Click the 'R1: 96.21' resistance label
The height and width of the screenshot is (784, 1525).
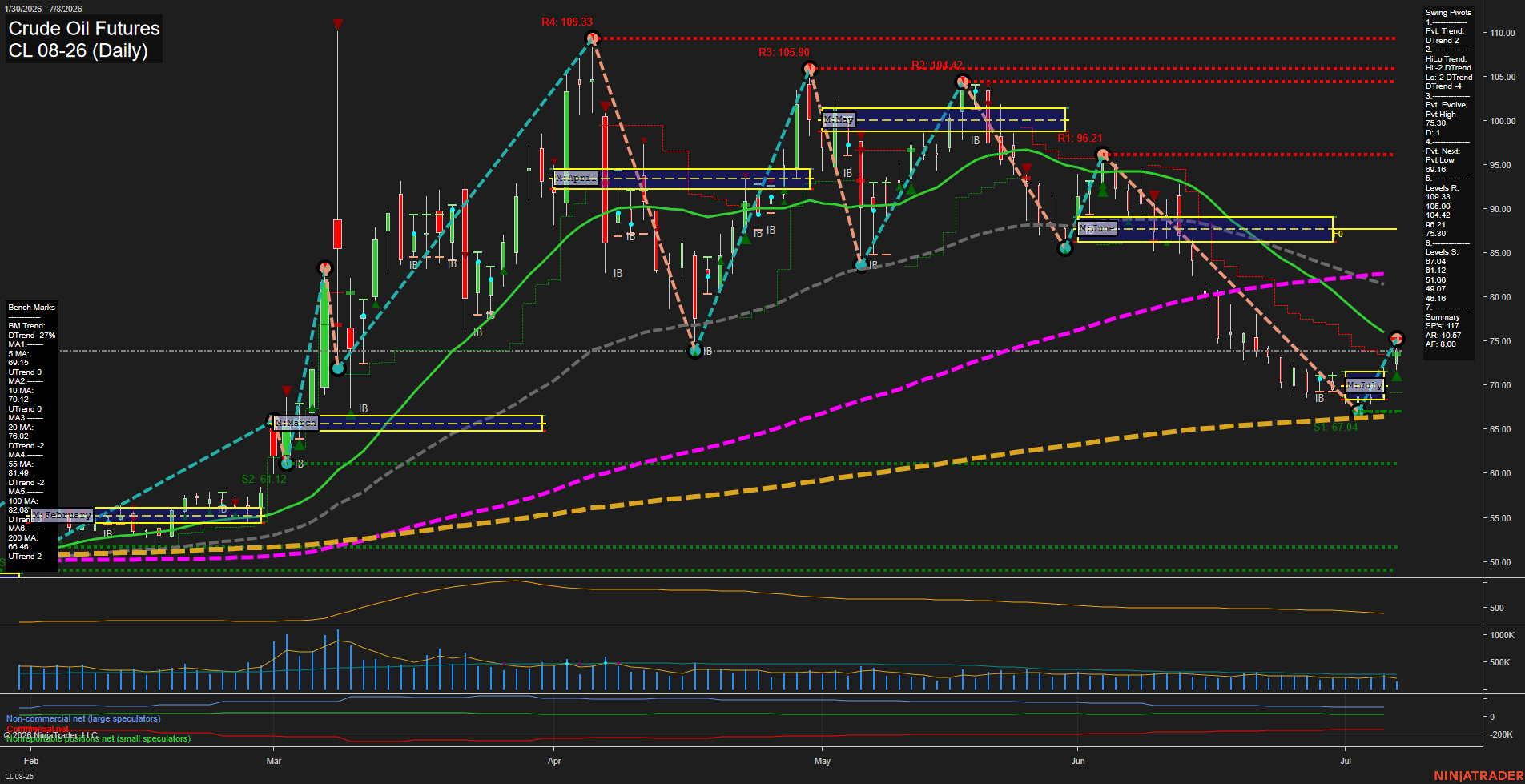tap(1080, 139)
